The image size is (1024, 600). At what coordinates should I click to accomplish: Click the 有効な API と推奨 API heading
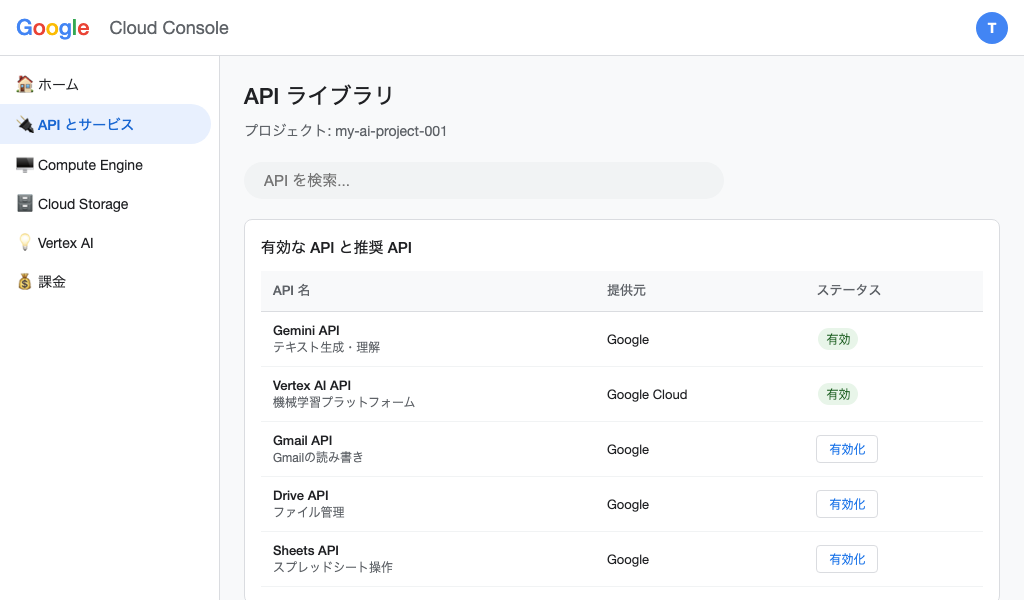pyautogui.click(x=337, y=247)
